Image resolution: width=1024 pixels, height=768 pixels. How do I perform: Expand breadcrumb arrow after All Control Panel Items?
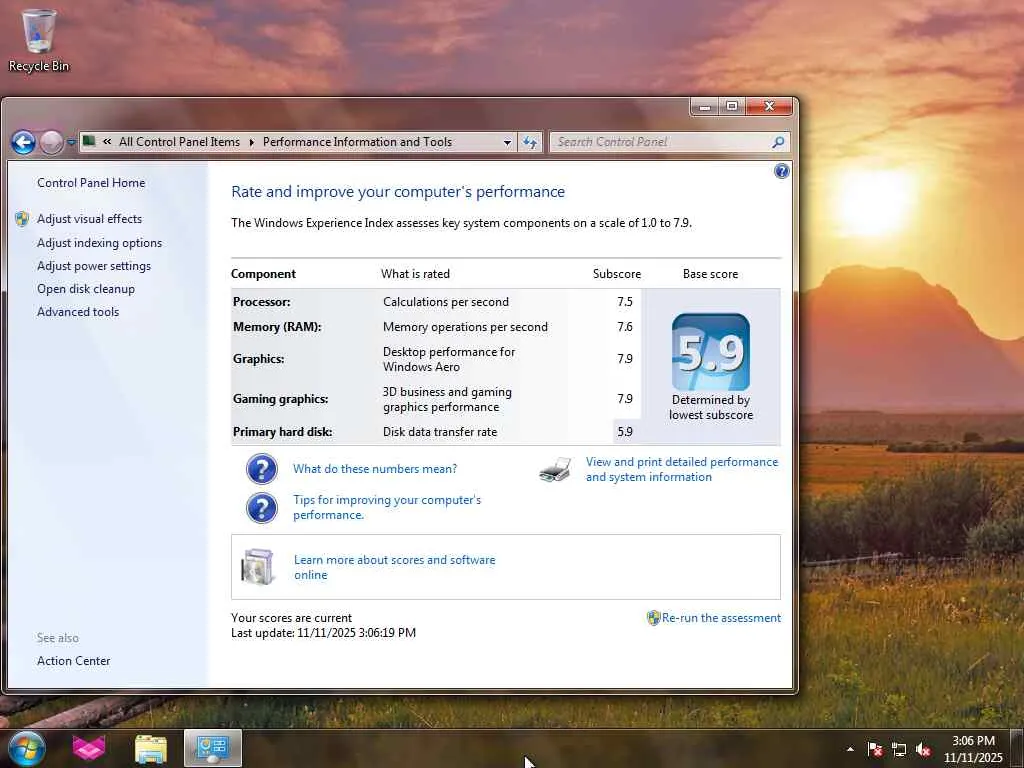point(251,142)
